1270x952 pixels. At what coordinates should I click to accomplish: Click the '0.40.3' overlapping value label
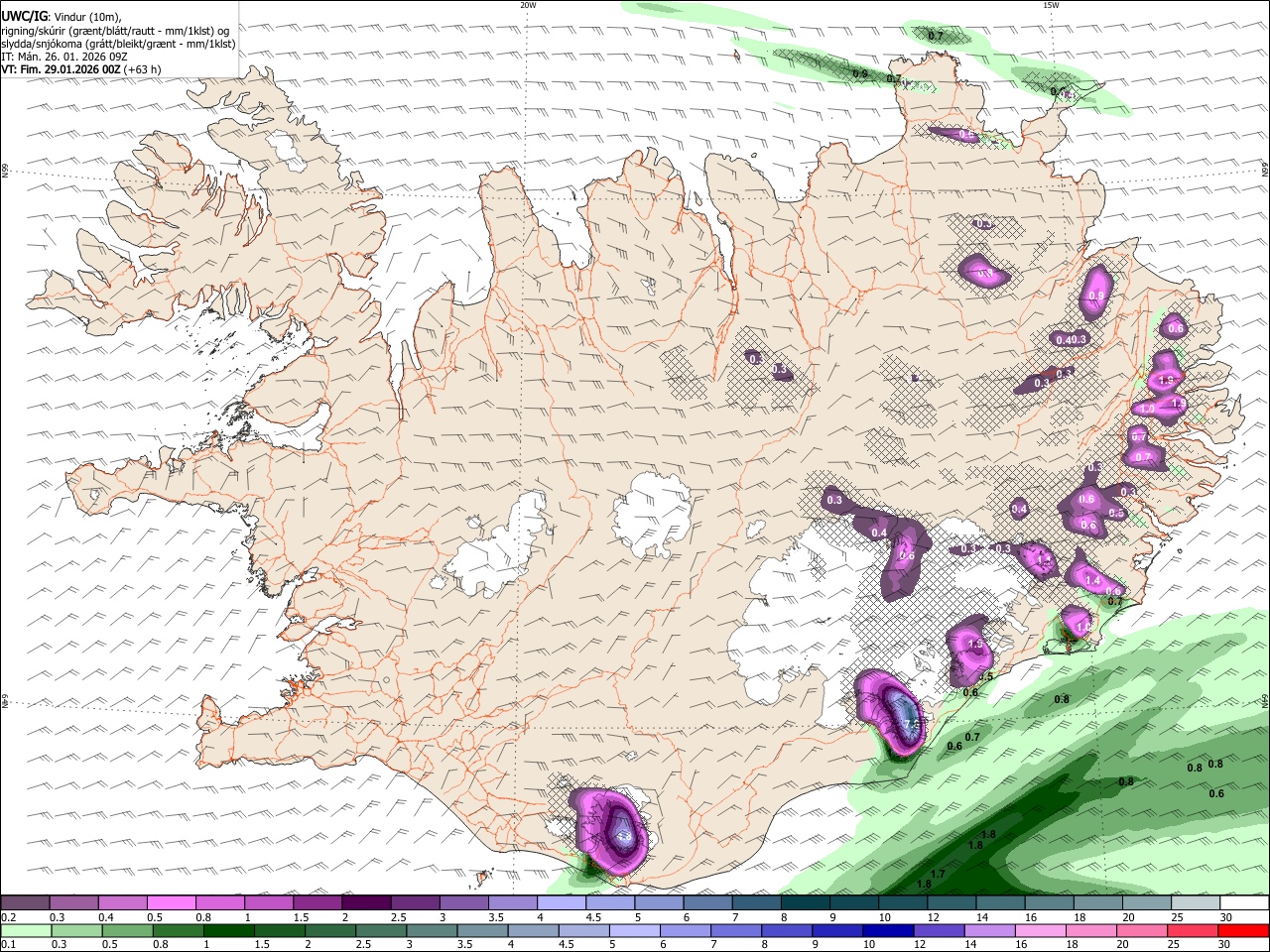pyautogui.click(x=1072, y=339)
